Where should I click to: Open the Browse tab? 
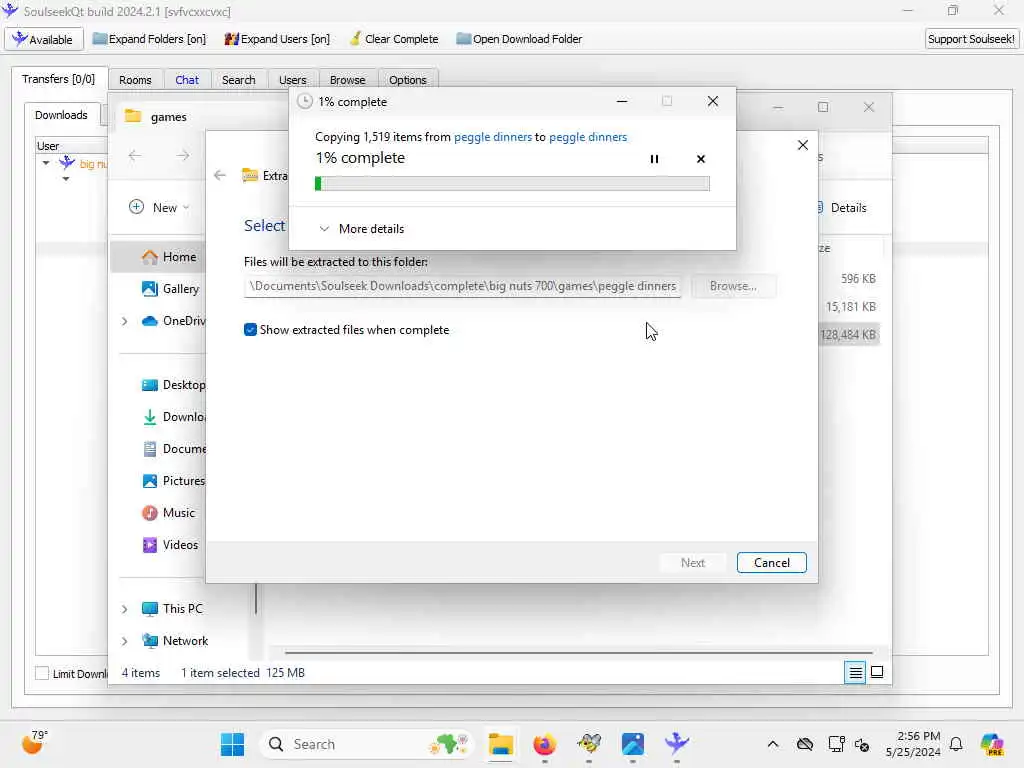pyautogui.click(x=347, y=80)
